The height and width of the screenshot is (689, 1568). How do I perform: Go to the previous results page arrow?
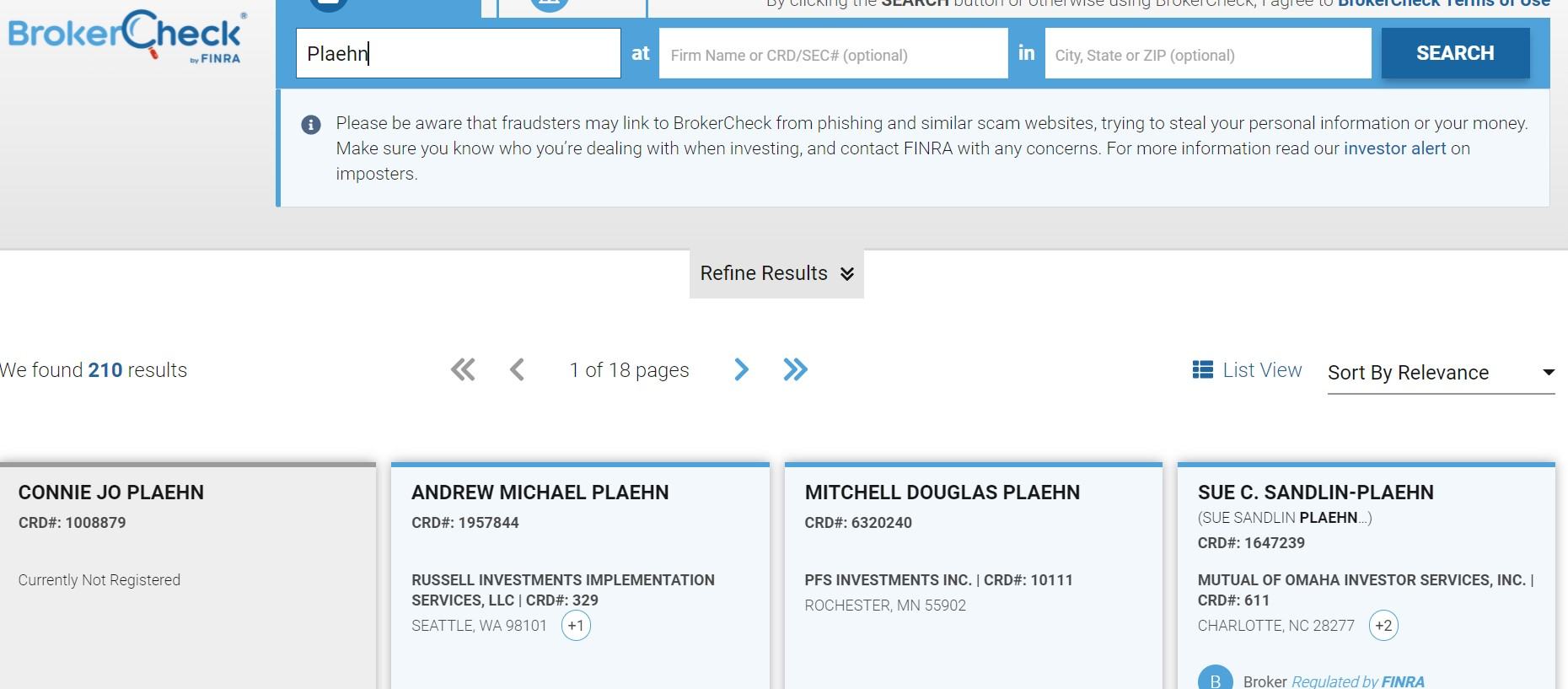pyautogui.click(x=518, y=369)
